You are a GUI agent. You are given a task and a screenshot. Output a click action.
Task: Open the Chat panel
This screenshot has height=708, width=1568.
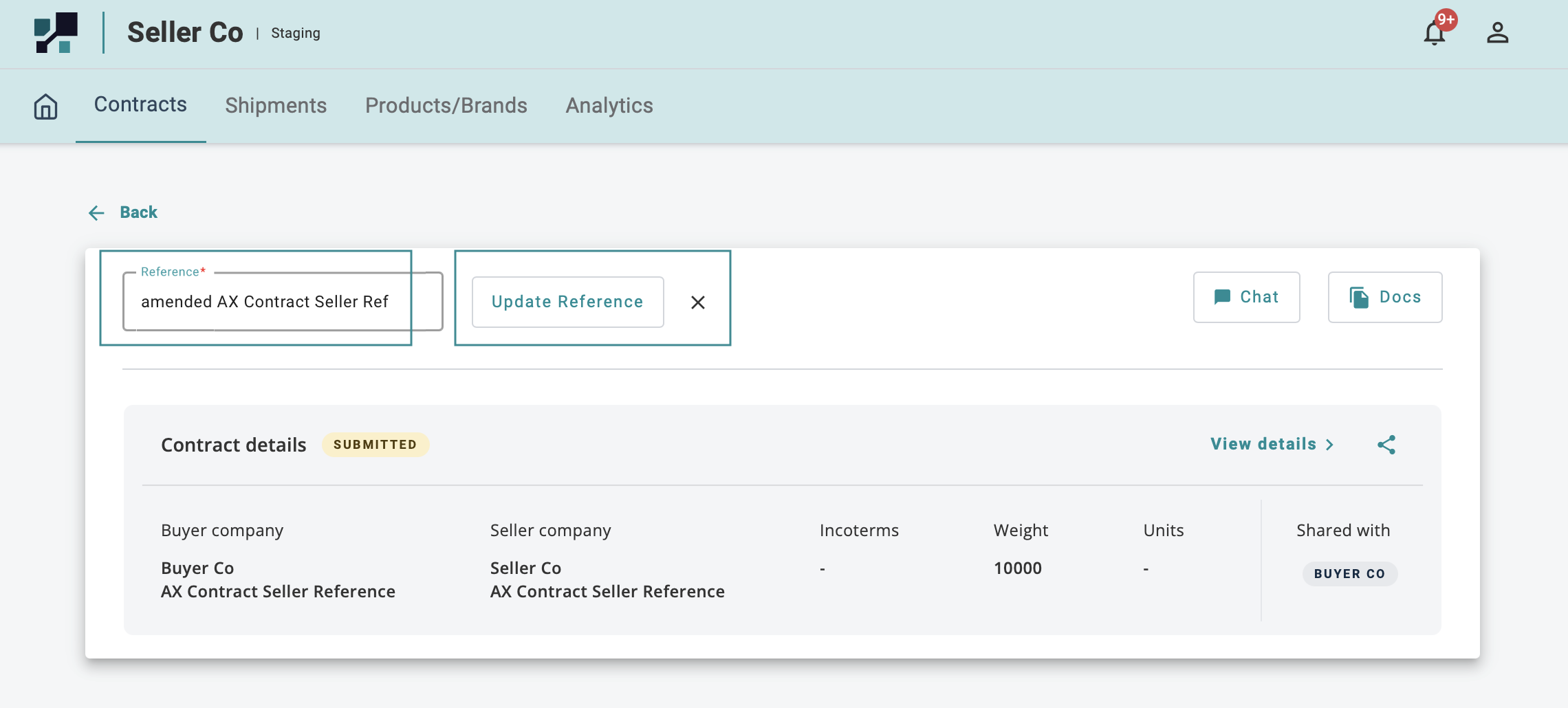click(1246, 297)
